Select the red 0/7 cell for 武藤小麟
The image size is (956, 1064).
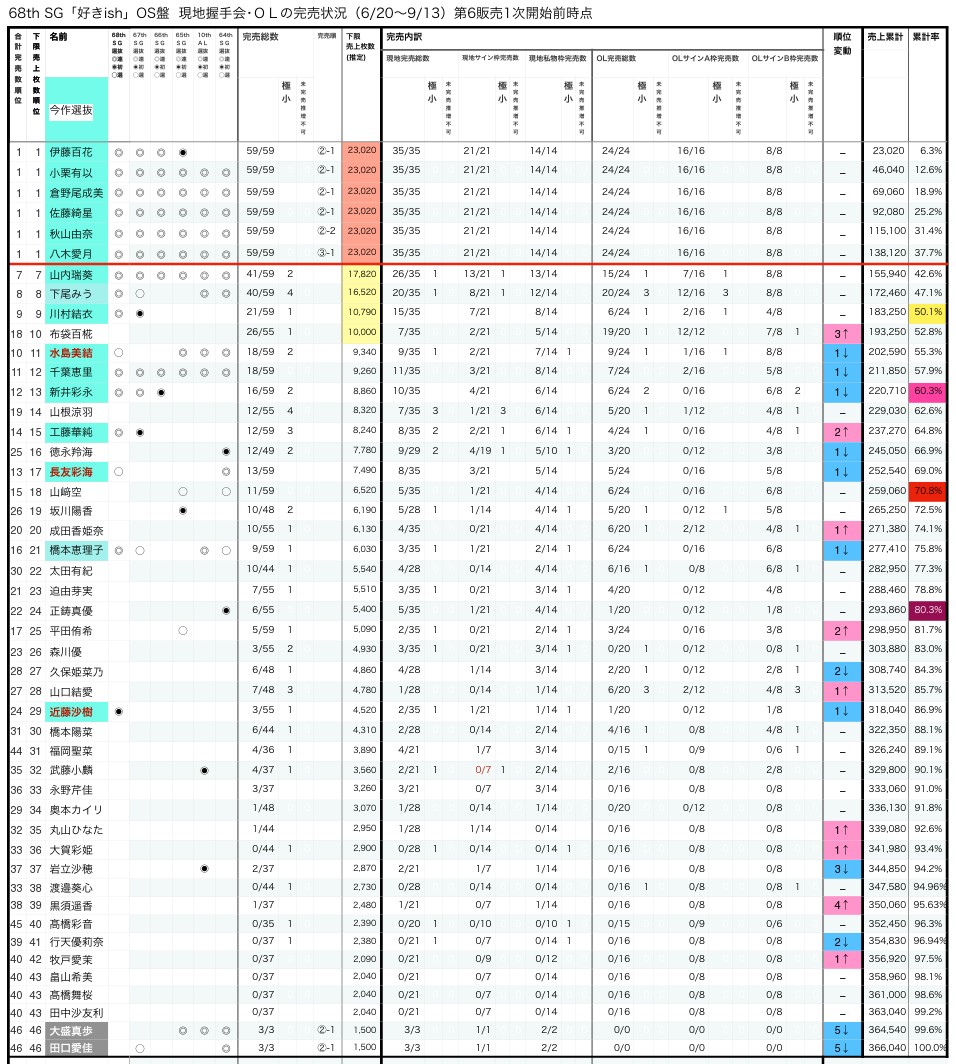coord(483,770)
